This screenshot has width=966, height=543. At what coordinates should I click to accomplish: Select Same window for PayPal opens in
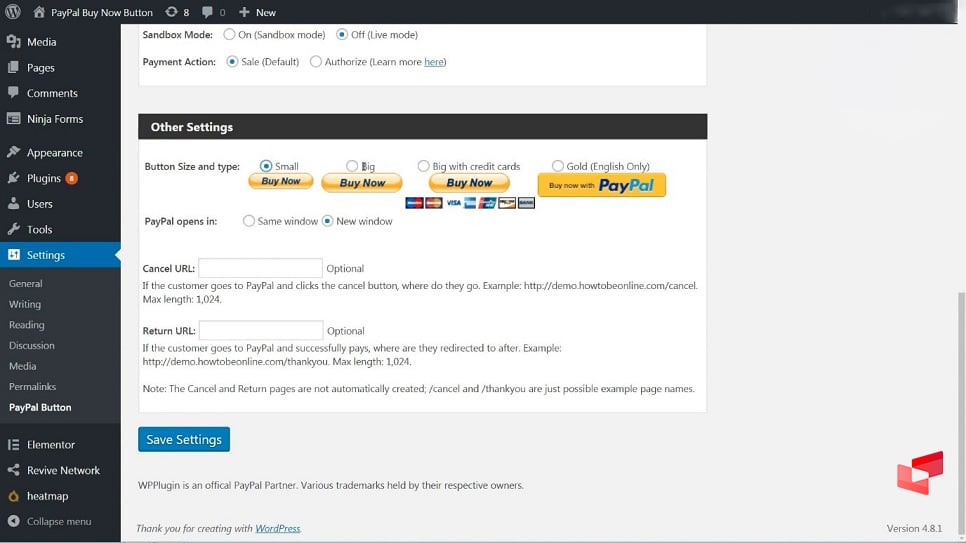click(249, 221)
